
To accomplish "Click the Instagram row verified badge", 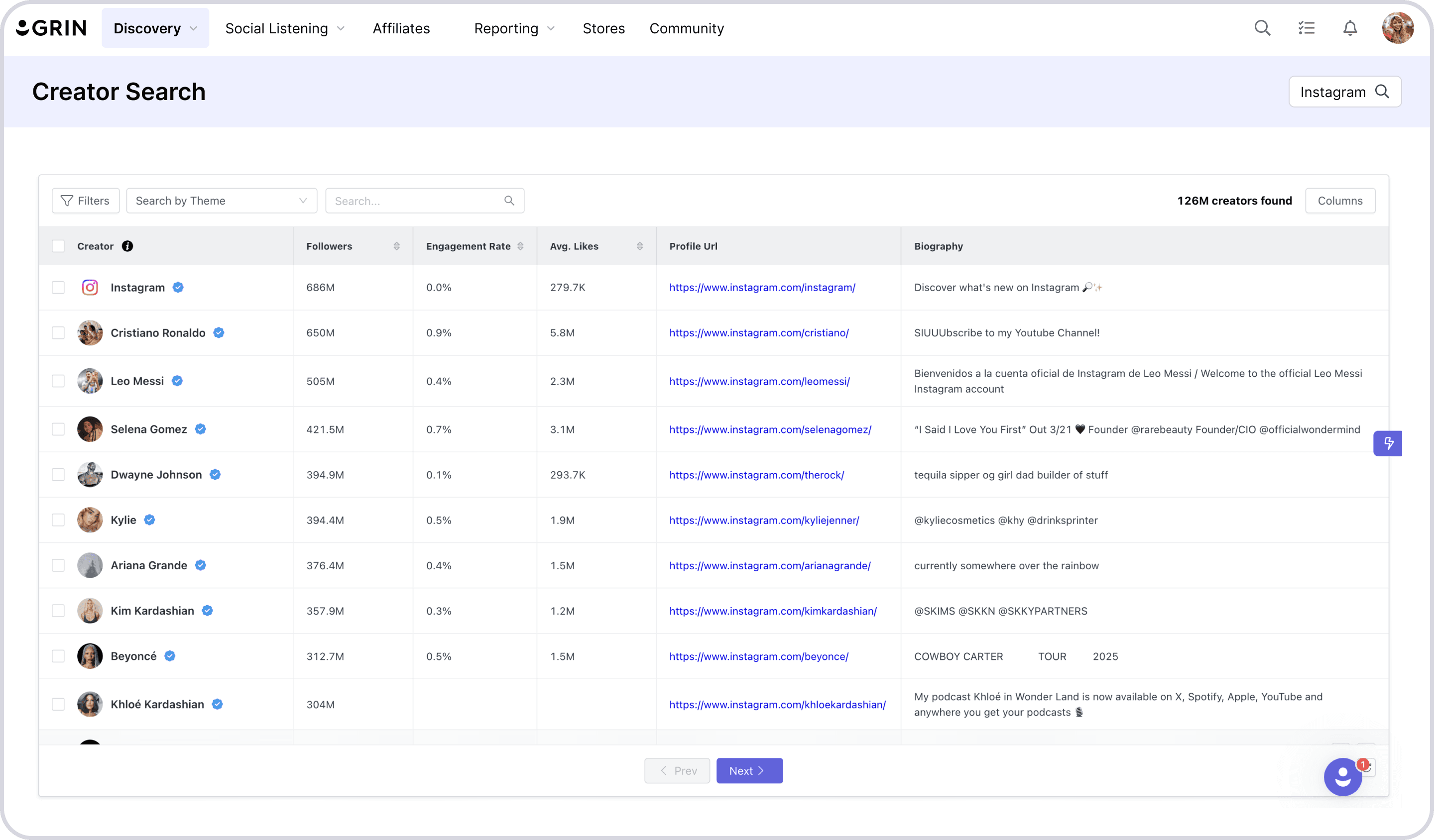I will 178,288.
